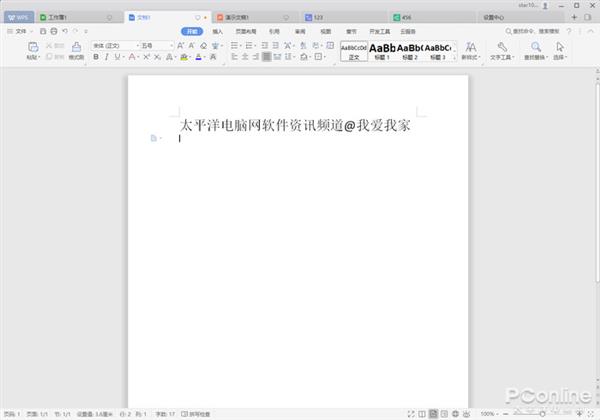
Task: Apply the Heading 1 style
Action: point(382,51)
